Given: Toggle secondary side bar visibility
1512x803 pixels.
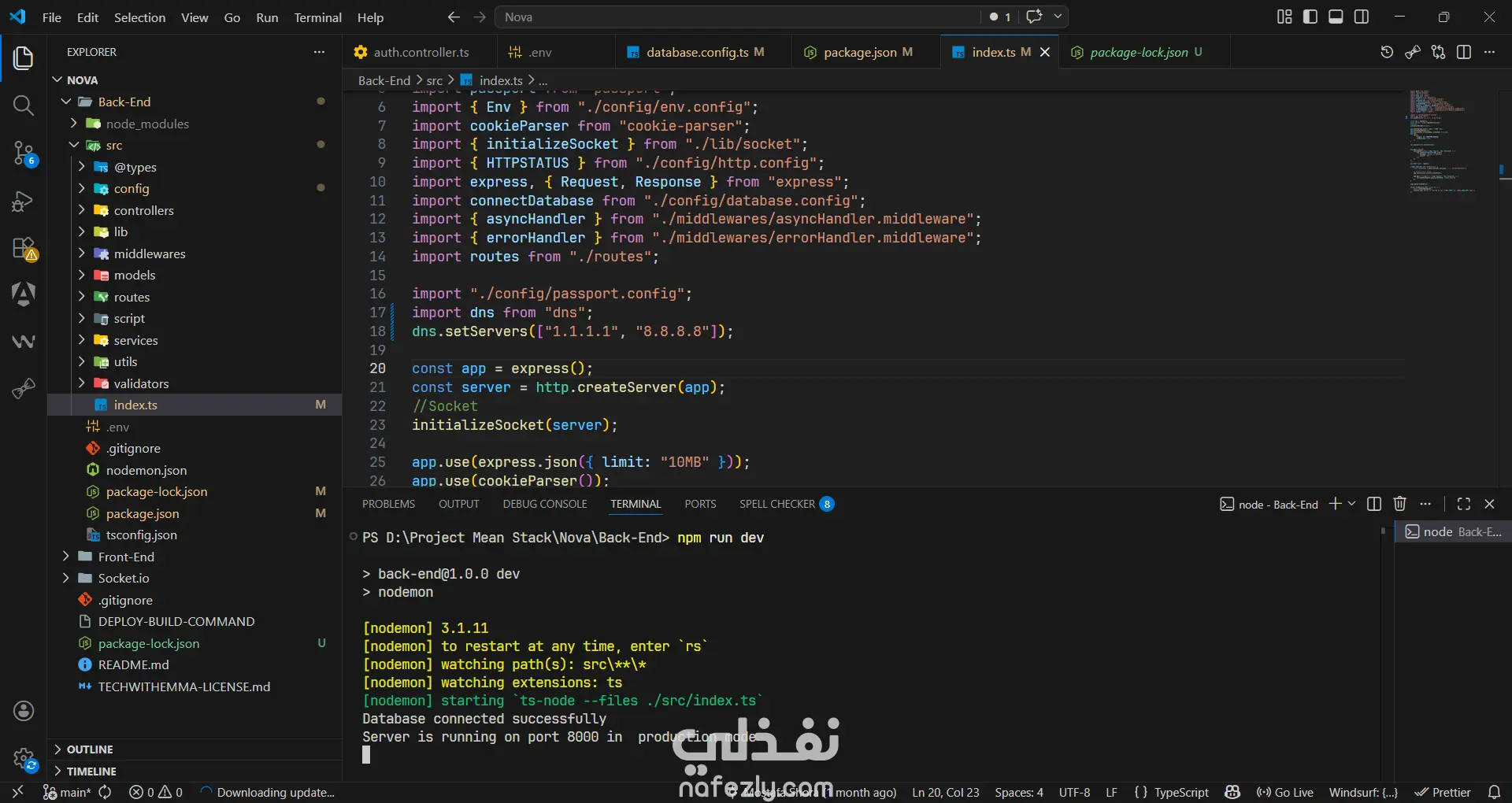Looking at the screenshot, I should pyautogui.click(x=1361, y=17).
